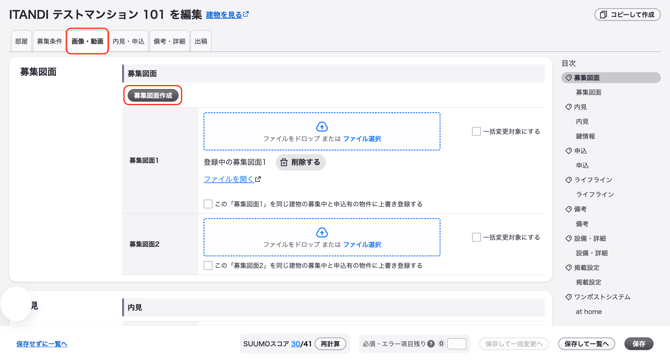The image size is (670, 362).
Task: Click the previous-error left arrow in footer
Action: tap(452, 344)
